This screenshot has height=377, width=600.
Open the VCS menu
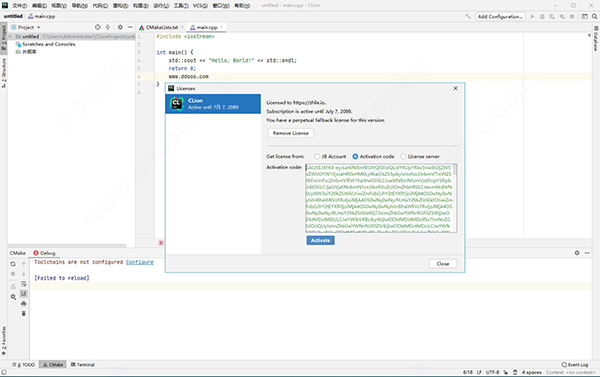point(200,5)
